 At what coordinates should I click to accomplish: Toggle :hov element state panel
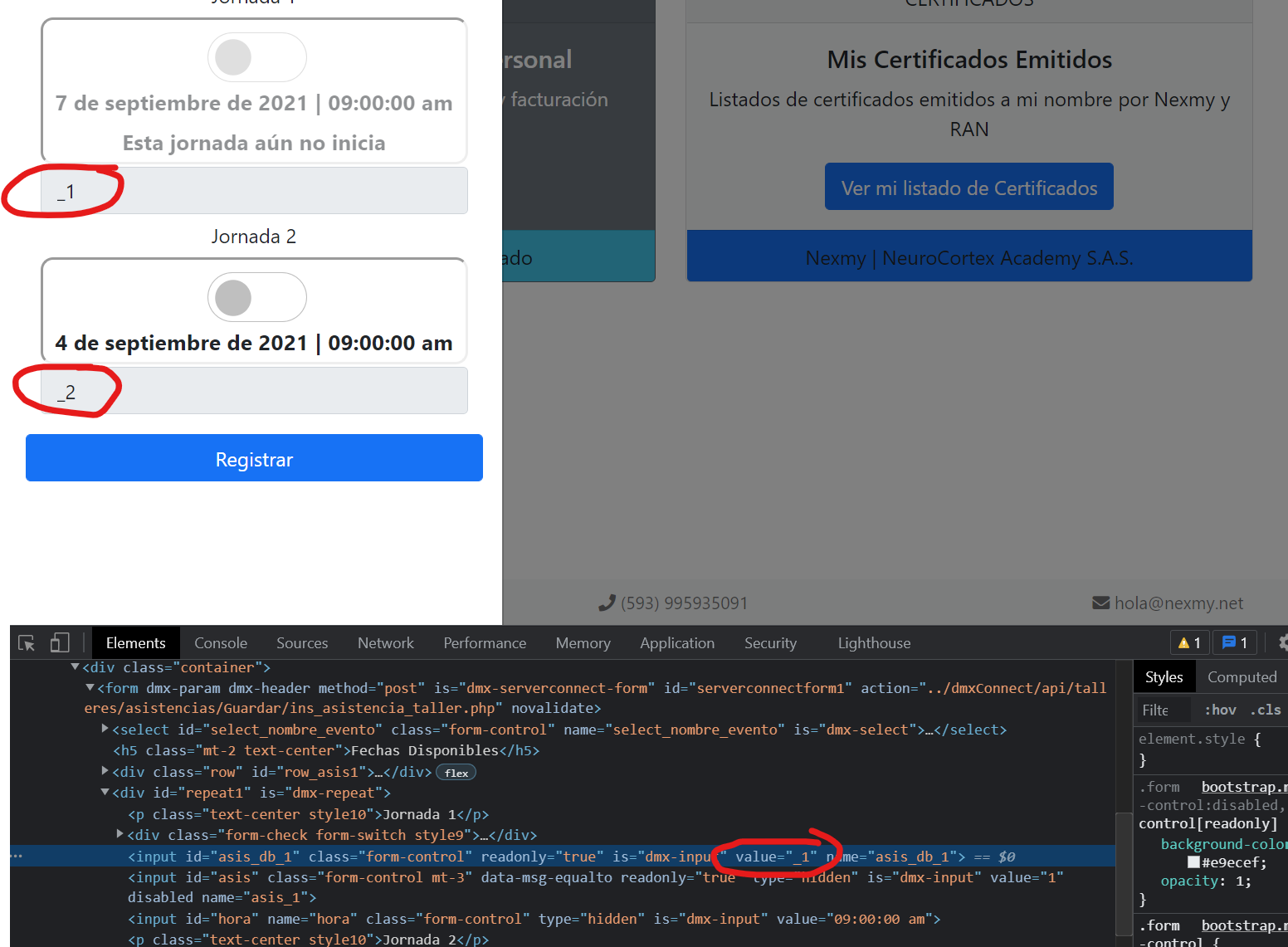(1220, 710)
